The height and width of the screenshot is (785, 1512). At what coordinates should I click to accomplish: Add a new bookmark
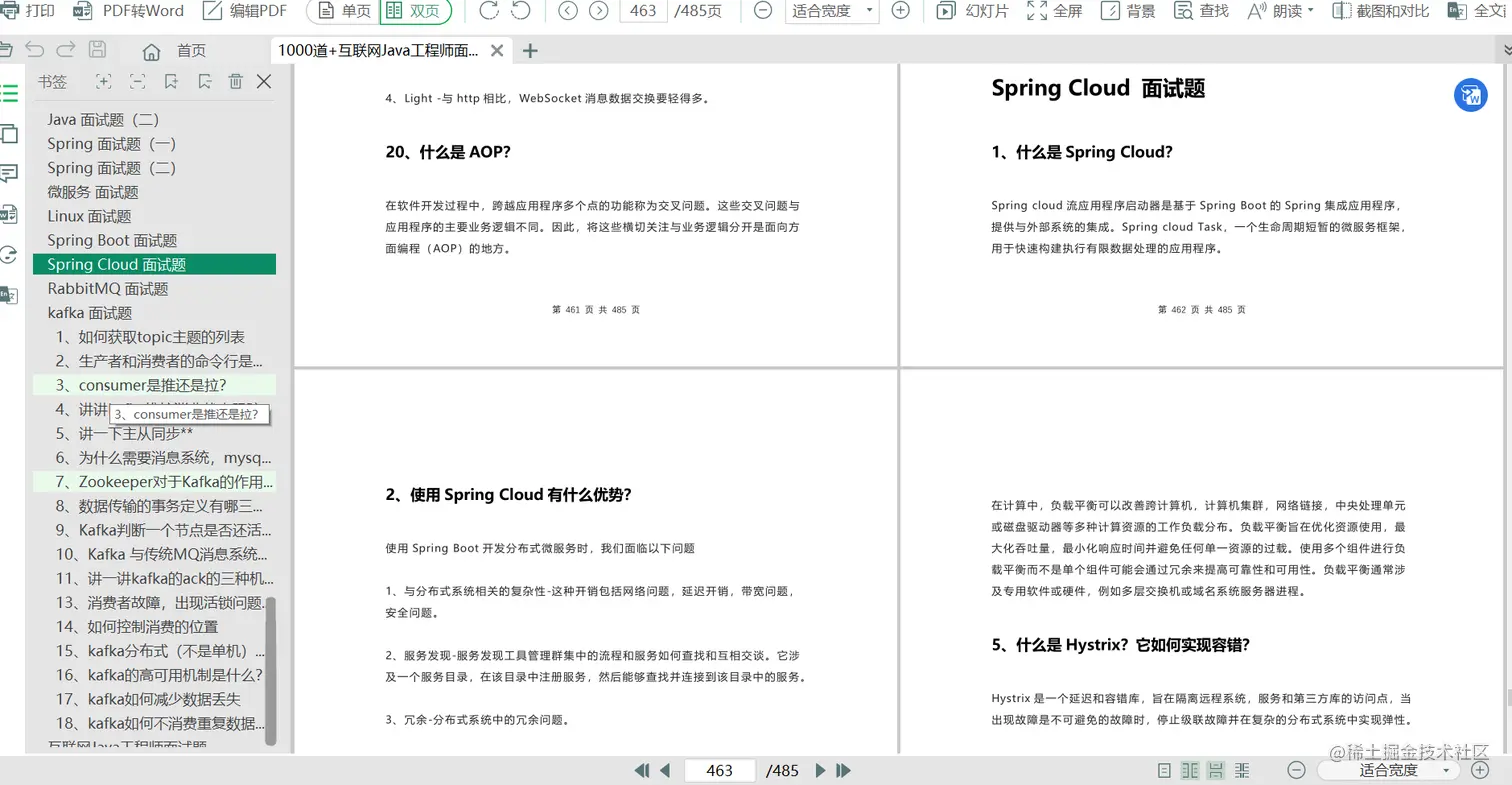click(171, 82)
